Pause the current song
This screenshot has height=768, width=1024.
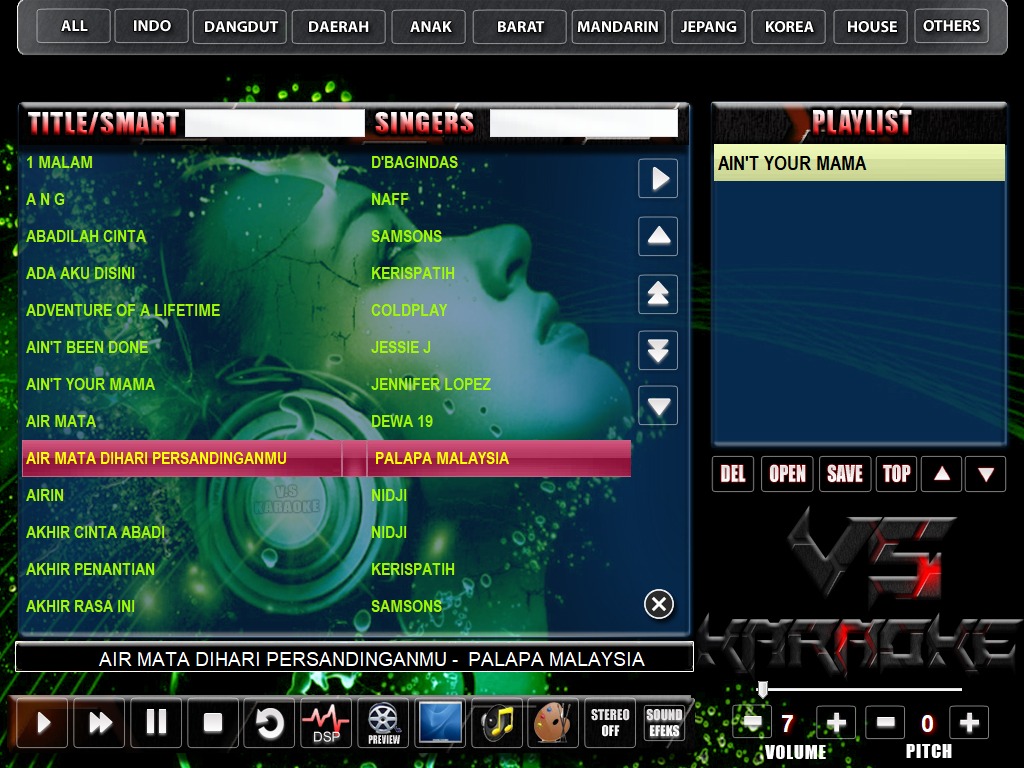click(x=156, y=722)
